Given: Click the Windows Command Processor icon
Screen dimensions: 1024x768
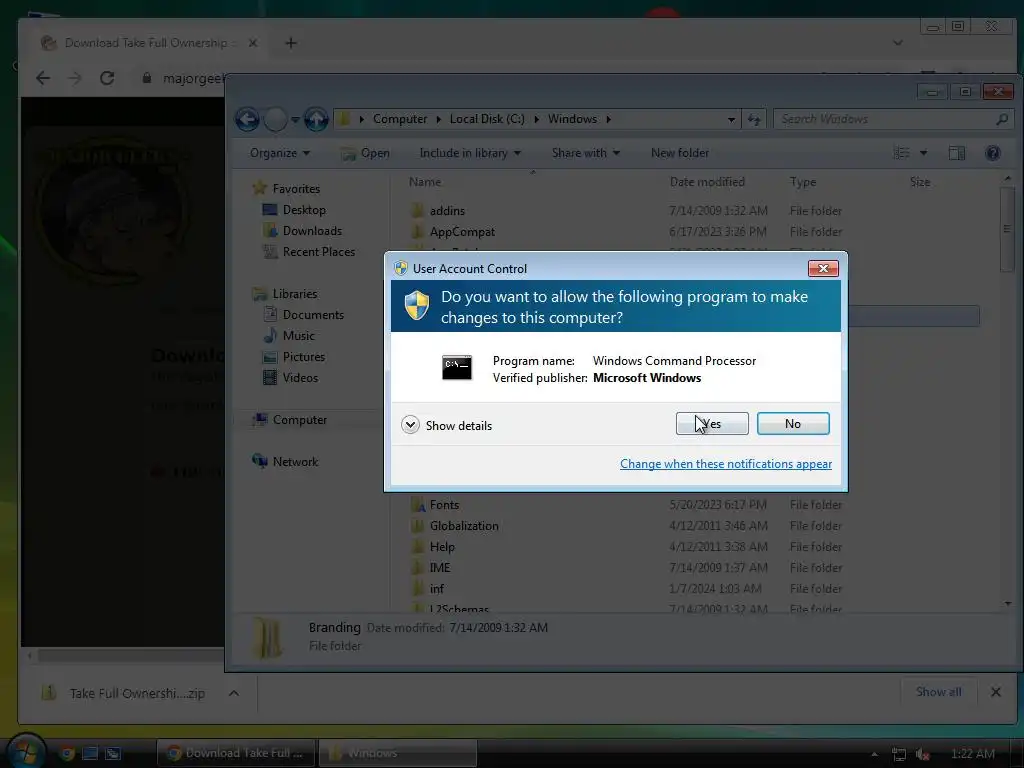Looking at the screenshot, I should coord(456,368).
